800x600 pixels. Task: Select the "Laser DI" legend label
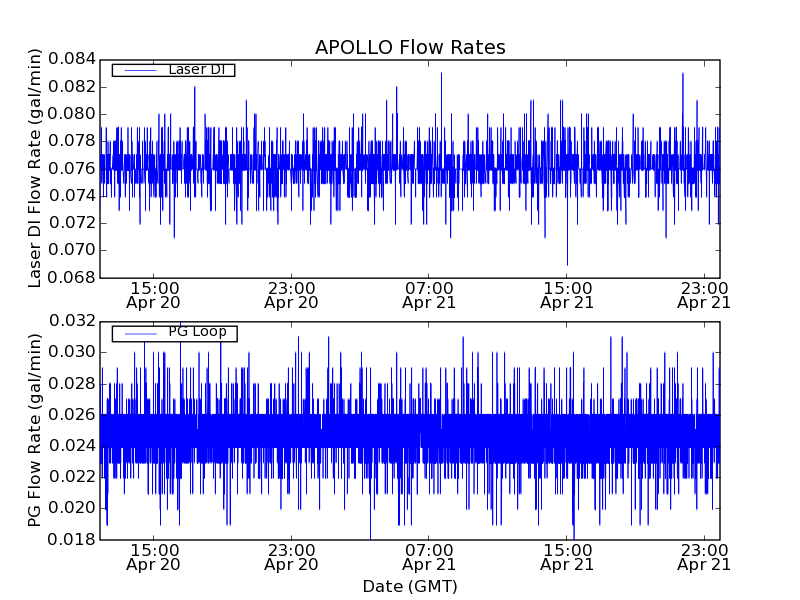pos(196,69)
